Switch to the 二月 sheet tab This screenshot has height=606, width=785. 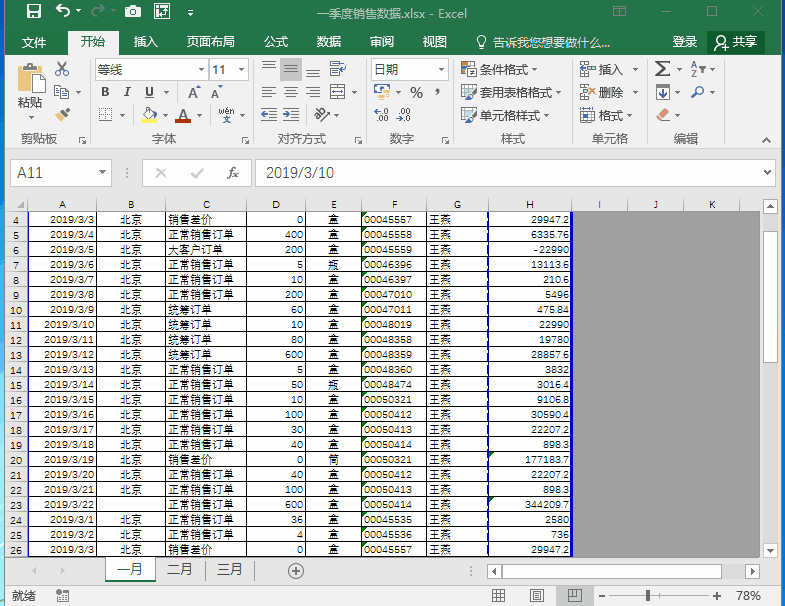coord(180,570)
